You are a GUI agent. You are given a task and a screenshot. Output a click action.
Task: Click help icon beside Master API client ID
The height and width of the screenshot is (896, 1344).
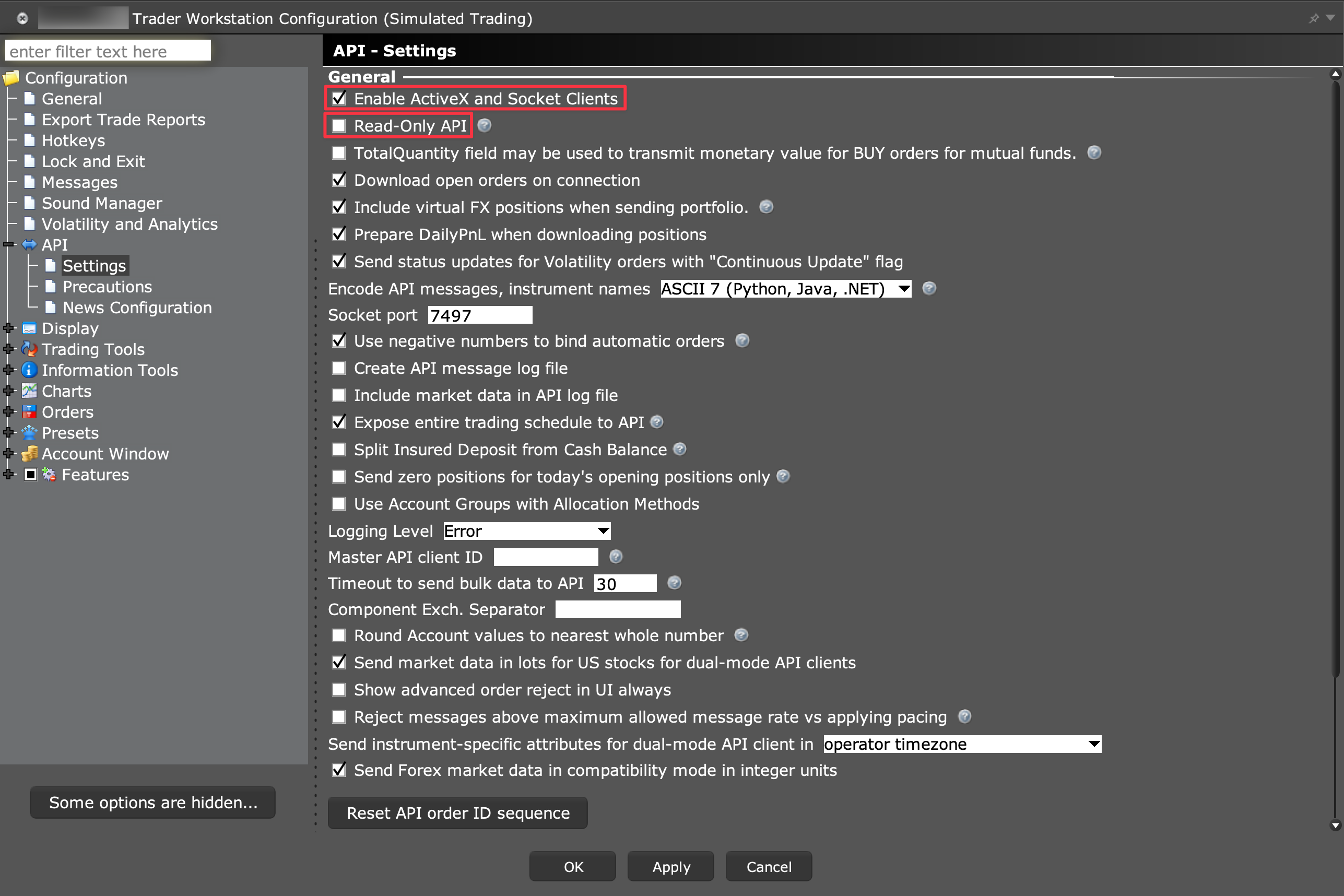616,557
